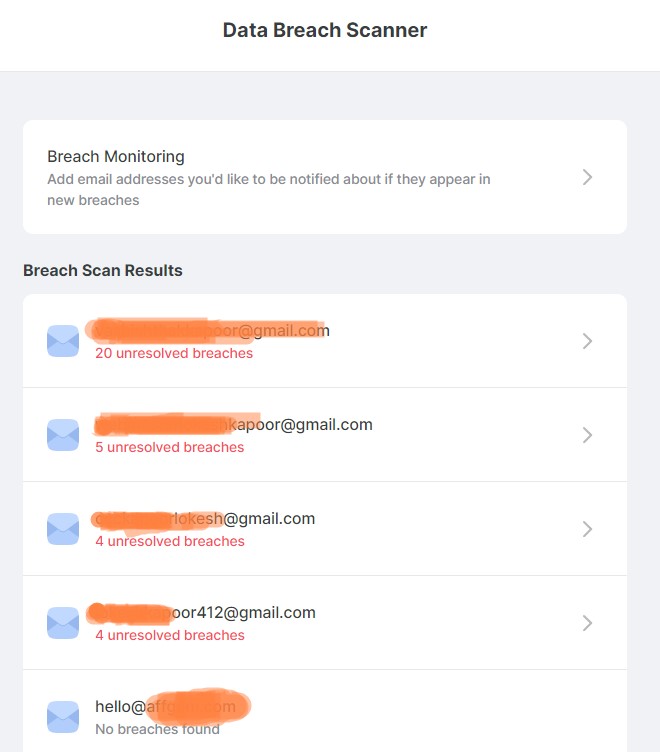Click the envelope icon beside No breaches found

63,716
